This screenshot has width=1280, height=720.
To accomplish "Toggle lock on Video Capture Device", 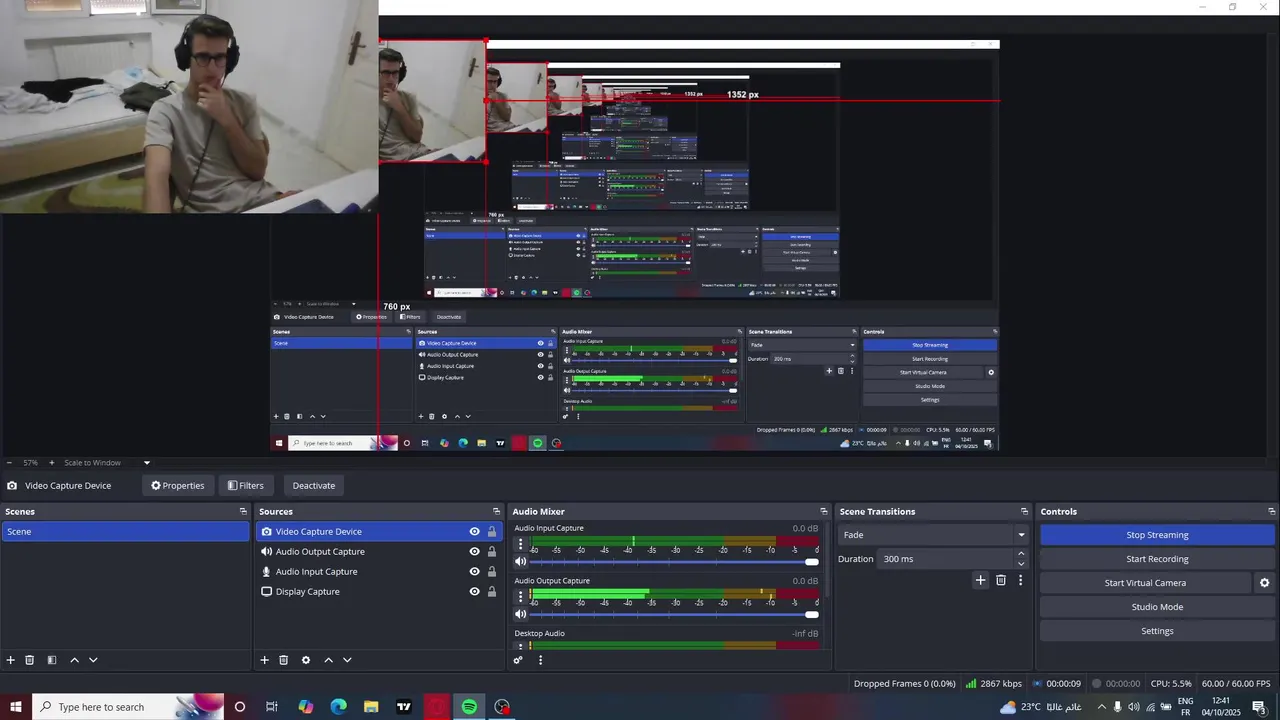I will pos(492,532).
